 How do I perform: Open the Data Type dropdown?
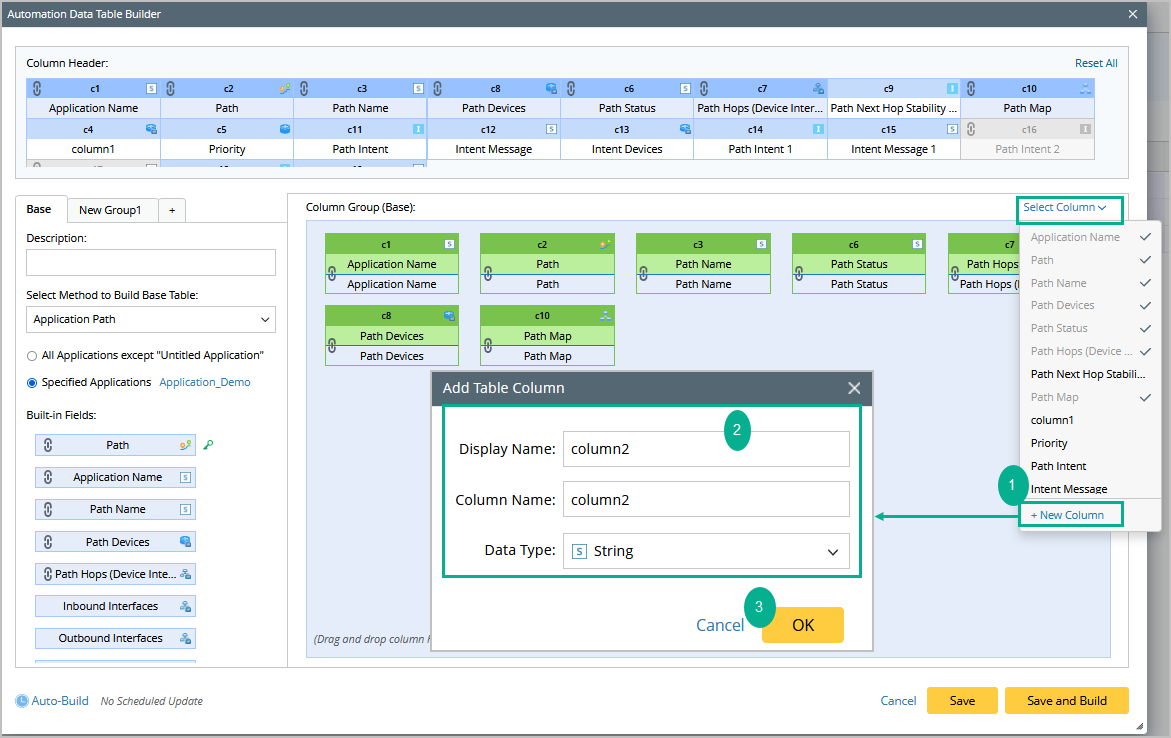click(x=706, y=551)
